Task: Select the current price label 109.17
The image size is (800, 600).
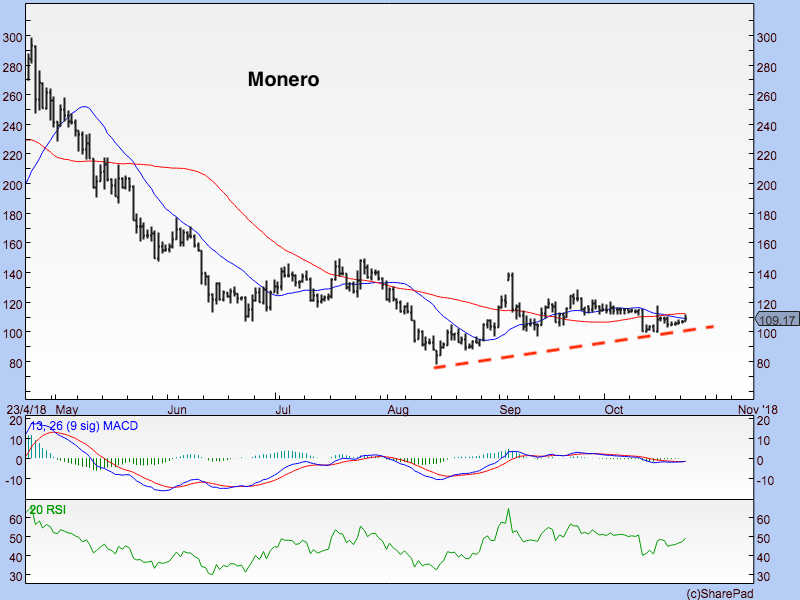Action: 777,320
